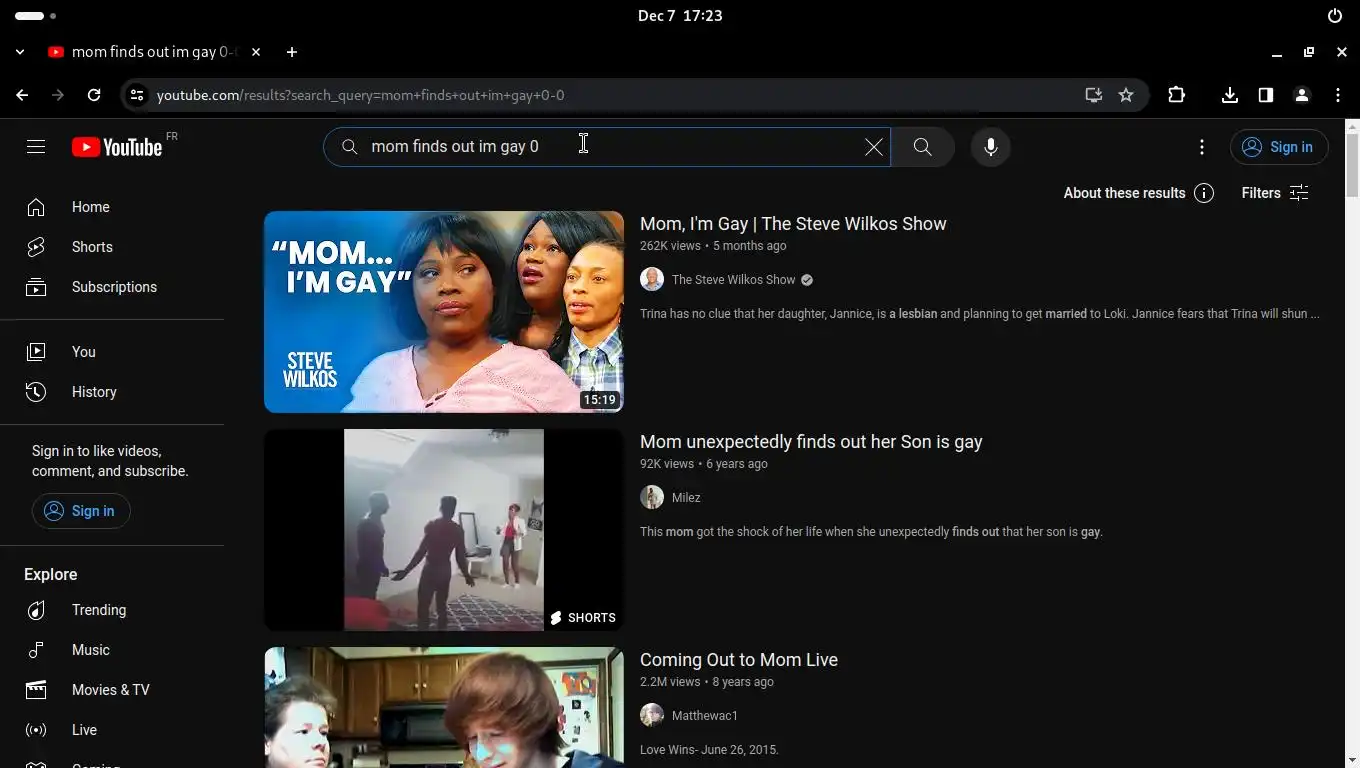Visit The Steve Wilkos Show channel name
1360x768 pixels.
tap(733, 280)
